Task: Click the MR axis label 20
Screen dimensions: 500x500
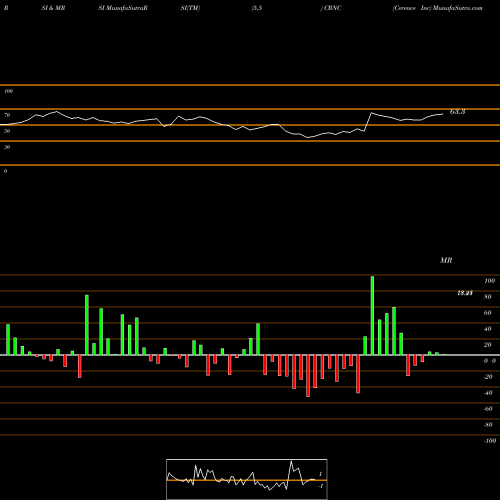Action: pyautogui.click(x=488, y=345)
